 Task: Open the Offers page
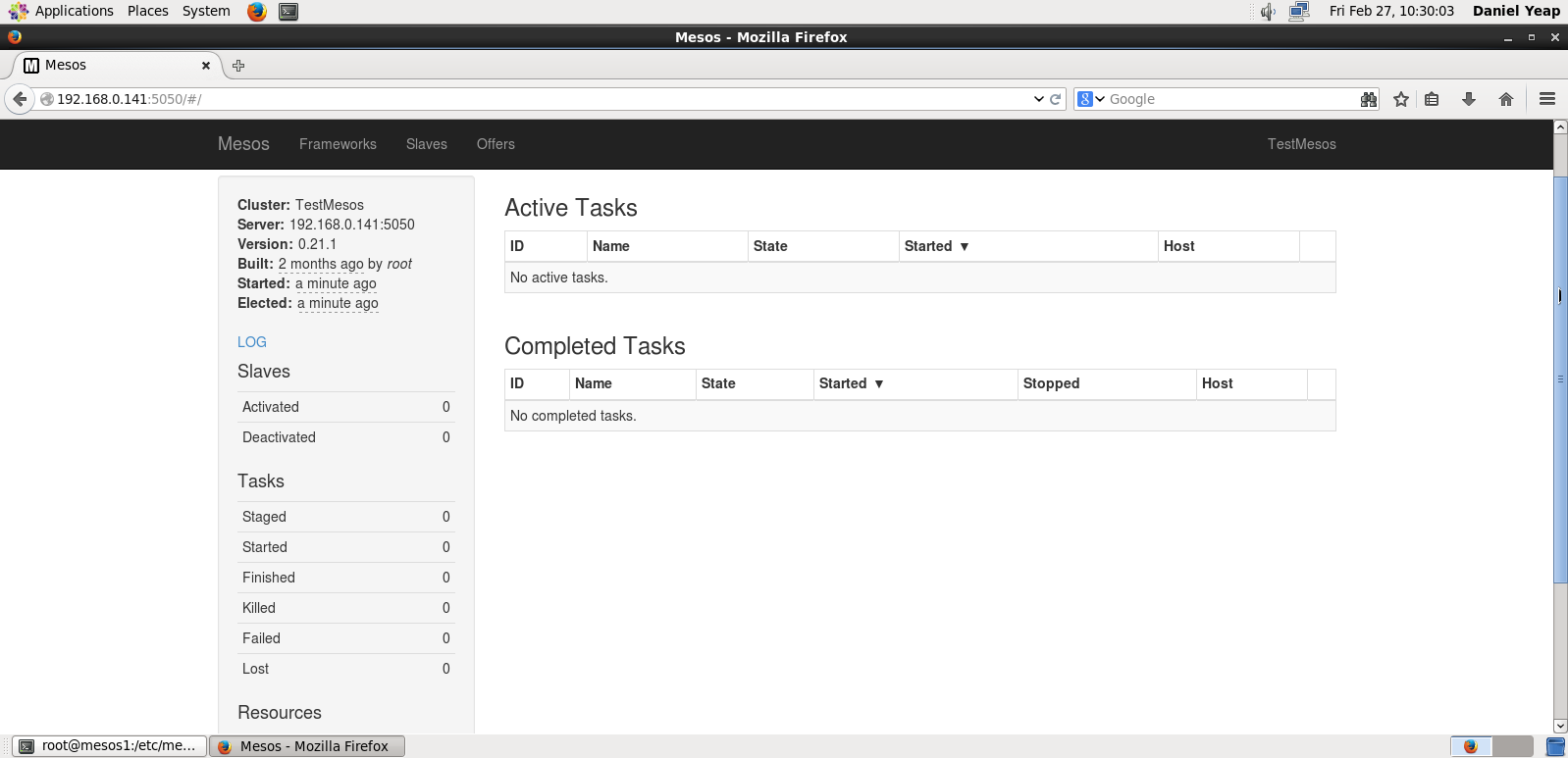point(496,144)
